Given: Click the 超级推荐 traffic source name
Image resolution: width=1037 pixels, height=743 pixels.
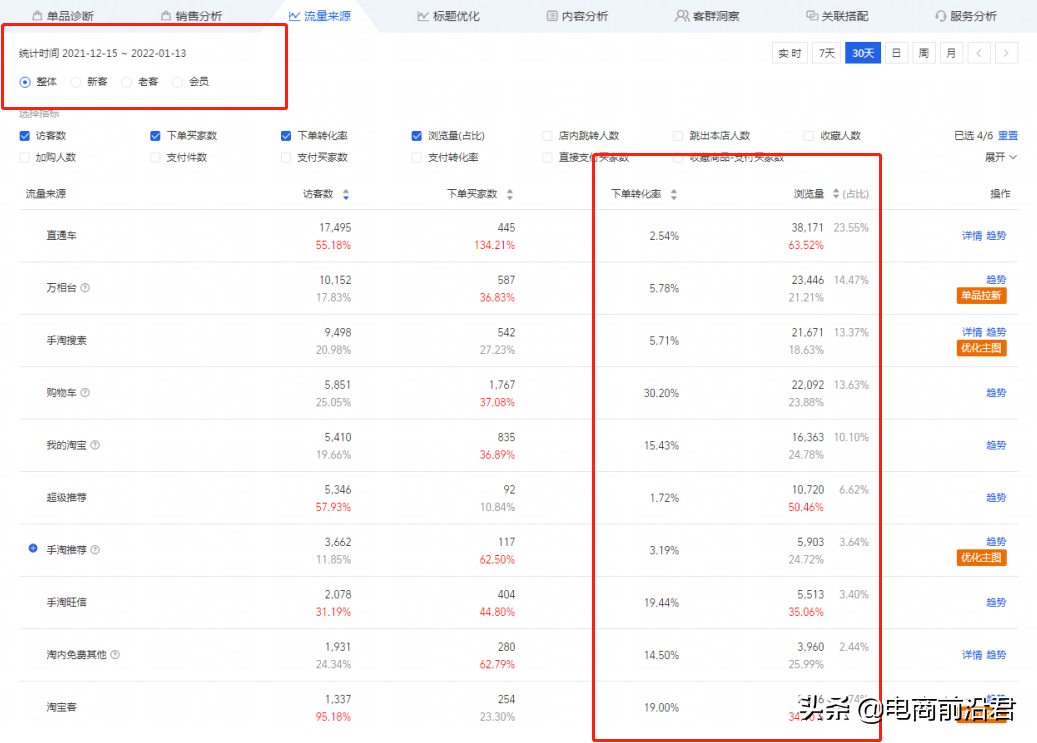Looking at the screenshot, I should 66,498.
